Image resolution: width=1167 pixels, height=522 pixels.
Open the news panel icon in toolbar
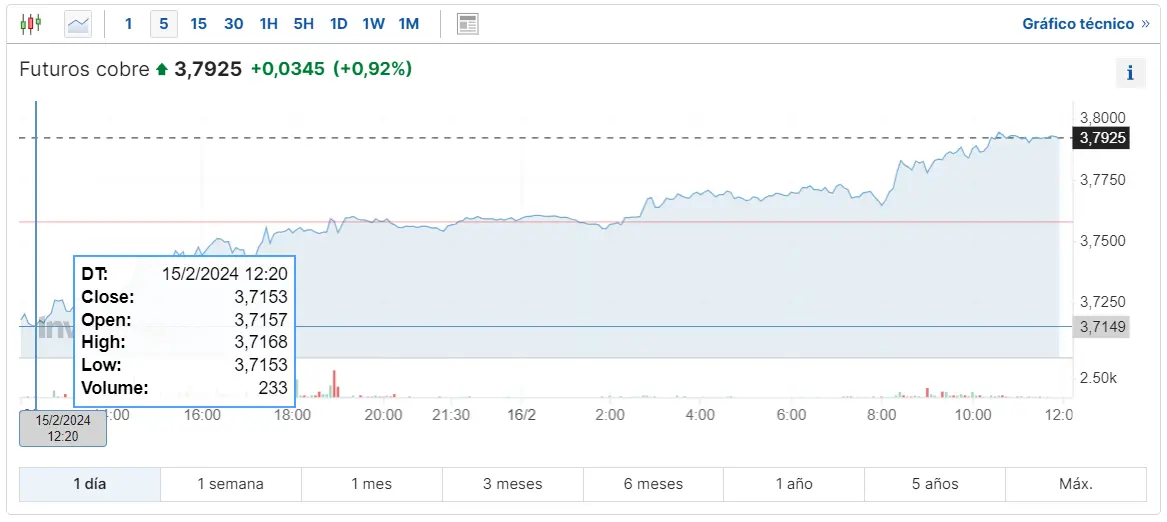click(467, 23)
